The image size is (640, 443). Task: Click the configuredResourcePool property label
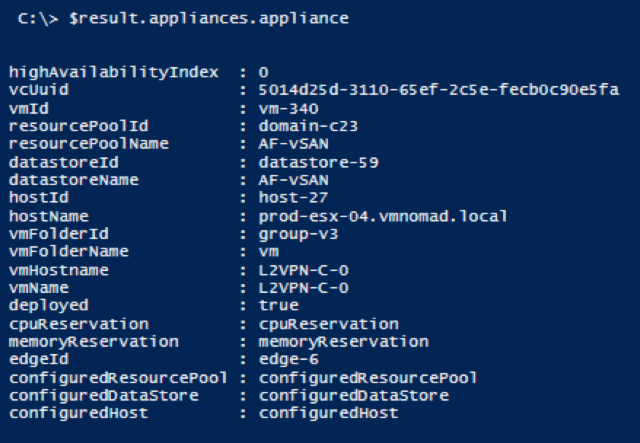tap(118, 378)
